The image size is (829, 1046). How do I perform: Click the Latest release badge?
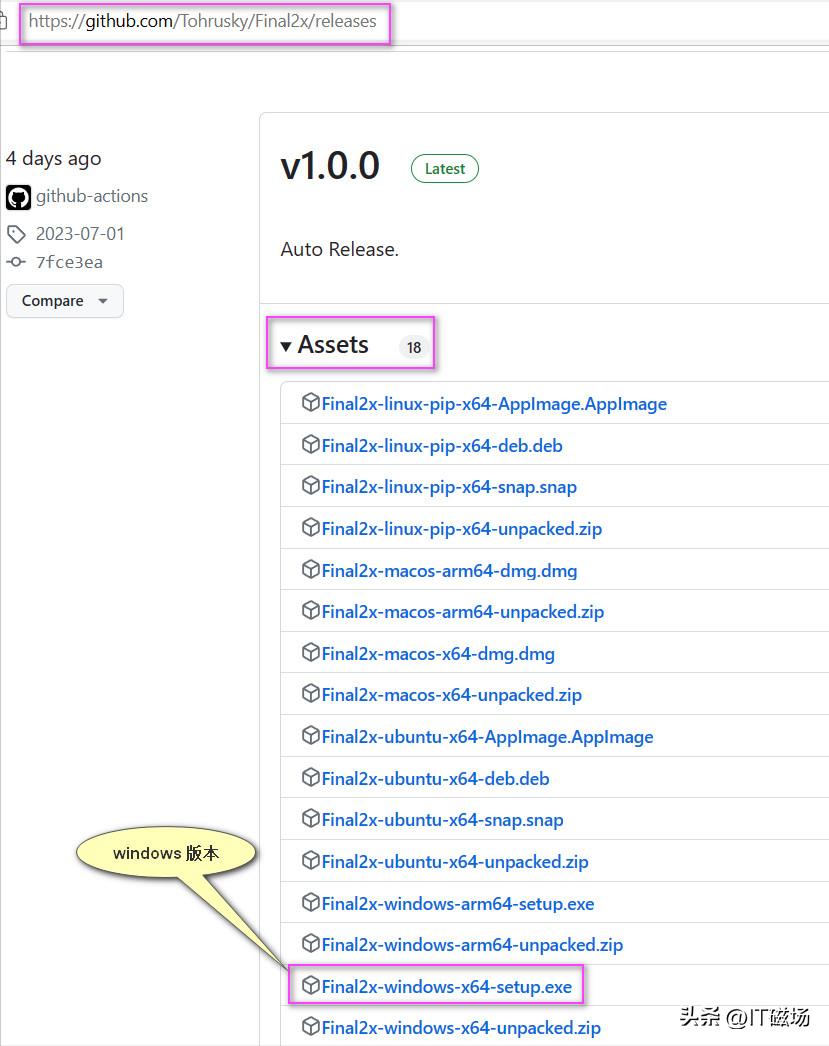point(444,169)
